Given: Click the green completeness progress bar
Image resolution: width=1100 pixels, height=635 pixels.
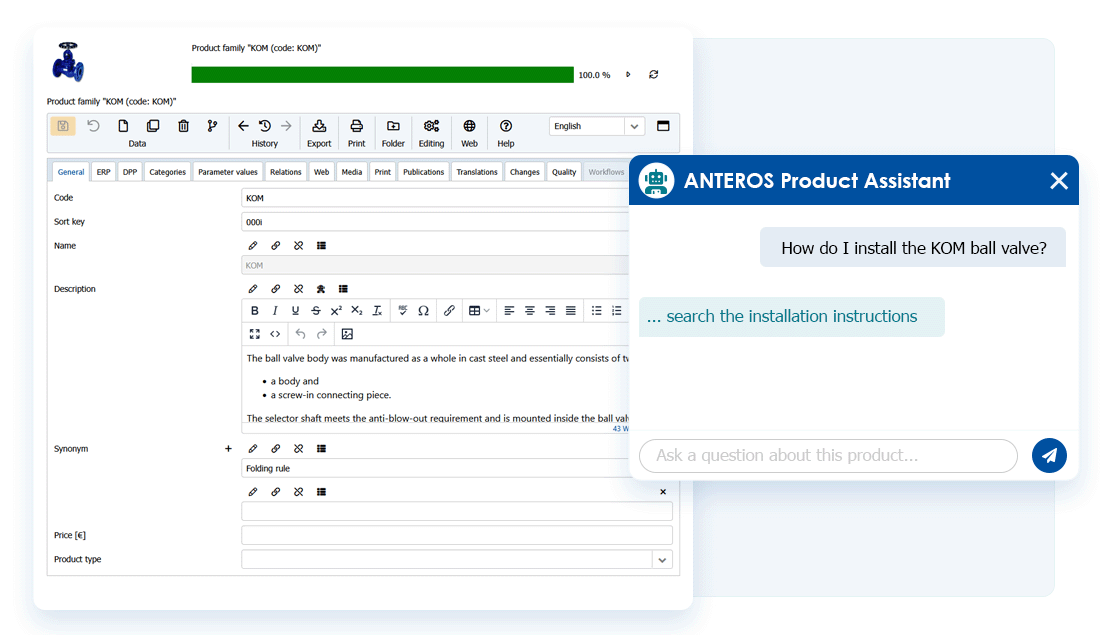Looking at the screenshot, I should [382, 74].
